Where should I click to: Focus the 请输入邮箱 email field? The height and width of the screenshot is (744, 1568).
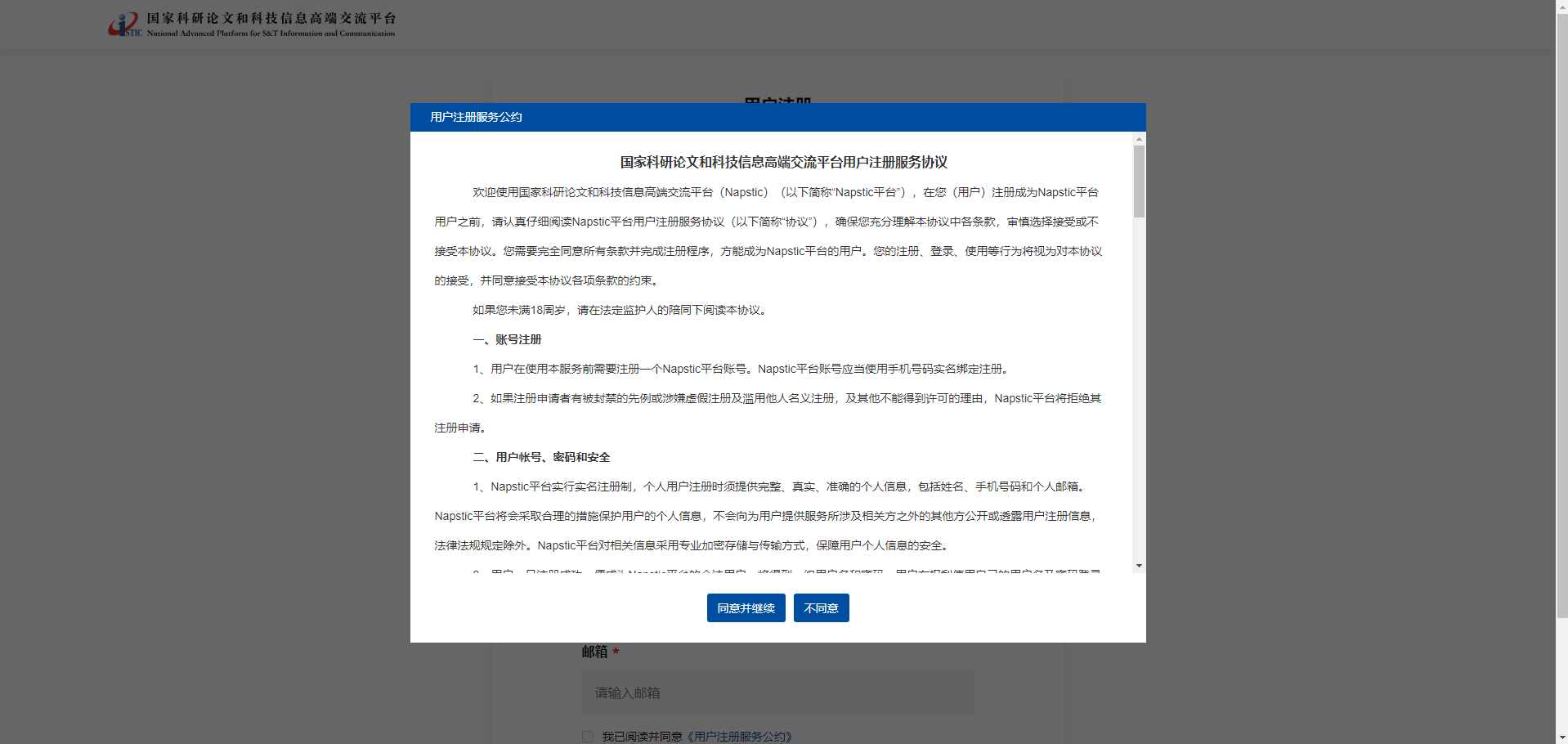coord(778,692)
